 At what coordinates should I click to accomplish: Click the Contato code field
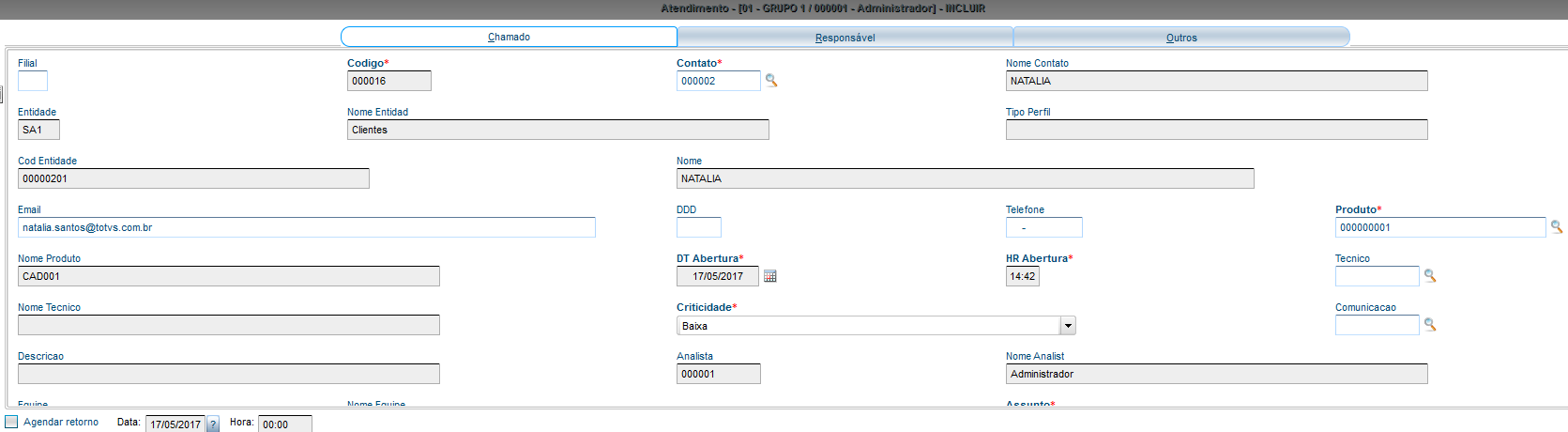718,81
